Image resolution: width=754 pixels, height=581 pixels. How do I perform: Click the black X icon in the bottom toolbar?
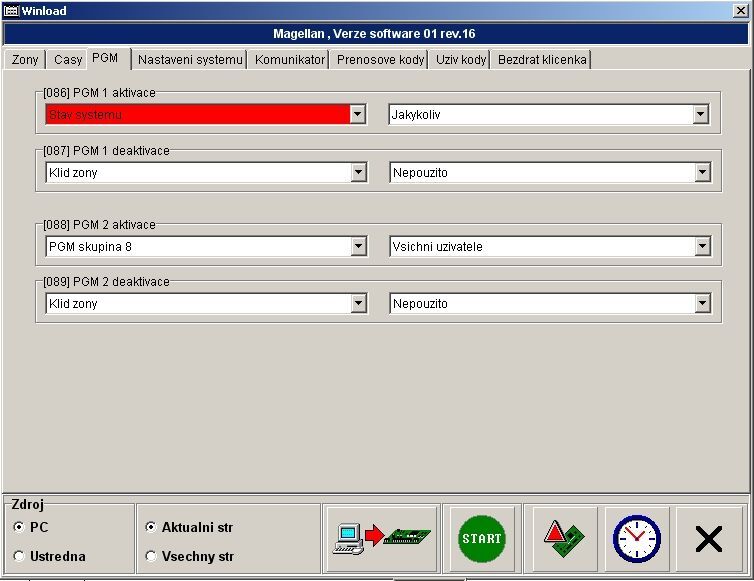click(709, 539)
